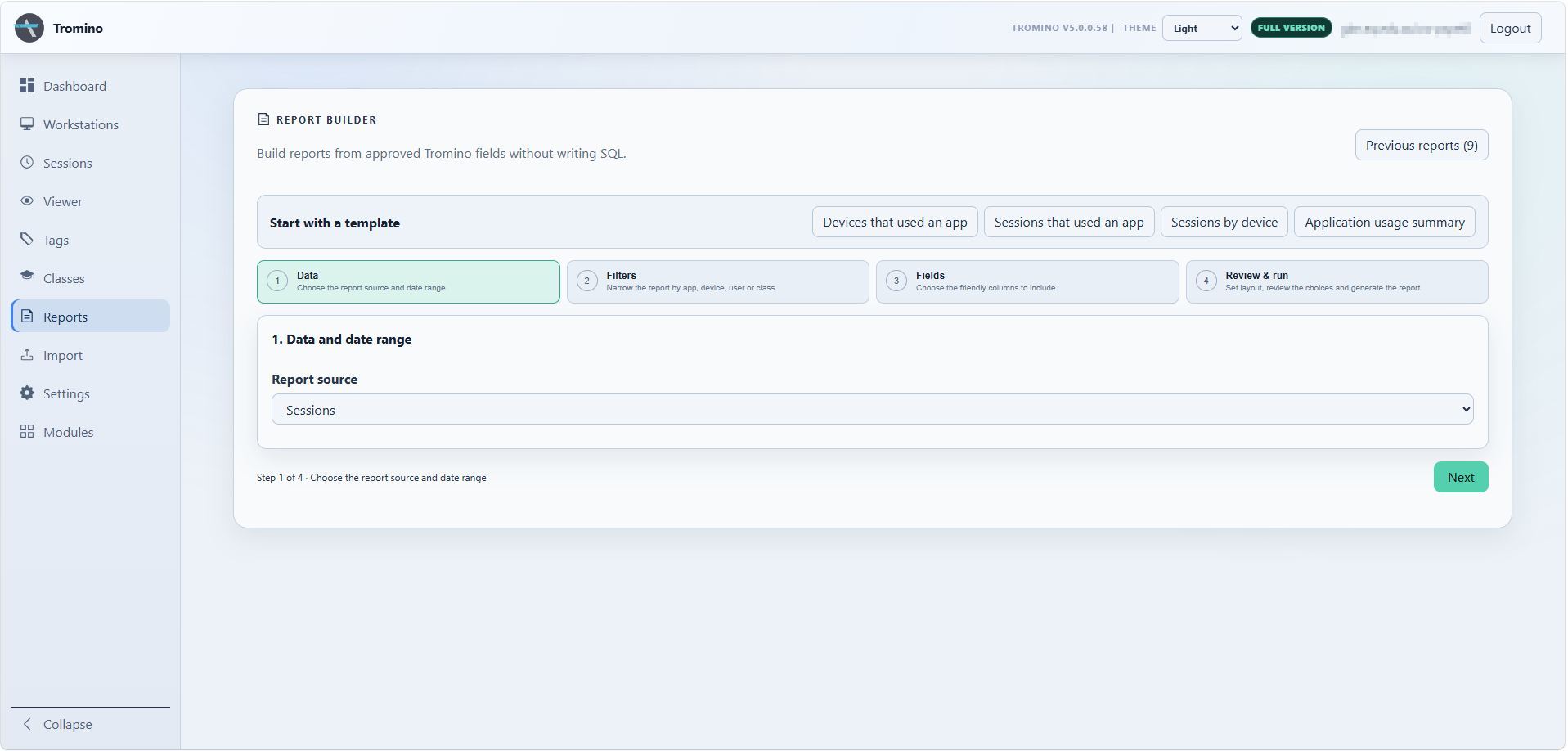The image size is (1568, 751).
Task: Switch to the Filters step tab
Action: [717, 281]
